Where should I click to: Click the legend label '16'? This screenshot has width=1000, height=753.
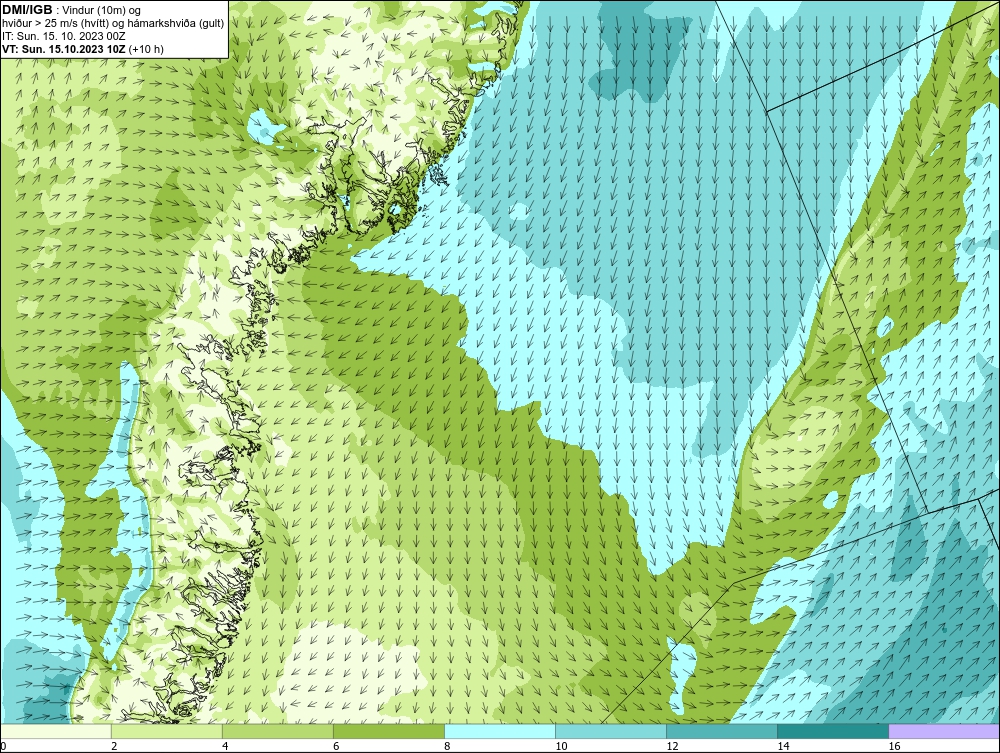point(894,746)
